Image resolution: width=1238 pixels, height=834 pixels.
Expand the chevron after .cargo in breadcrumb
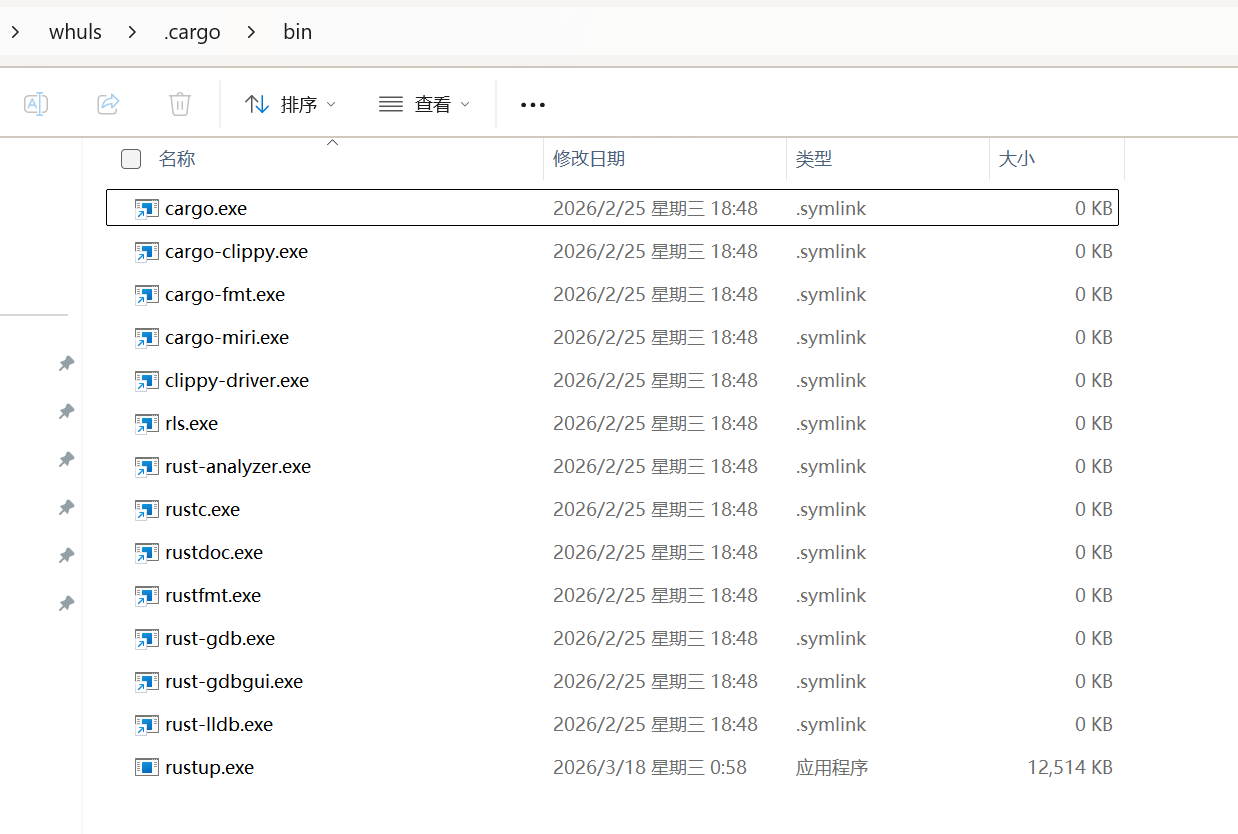(252, 32)
